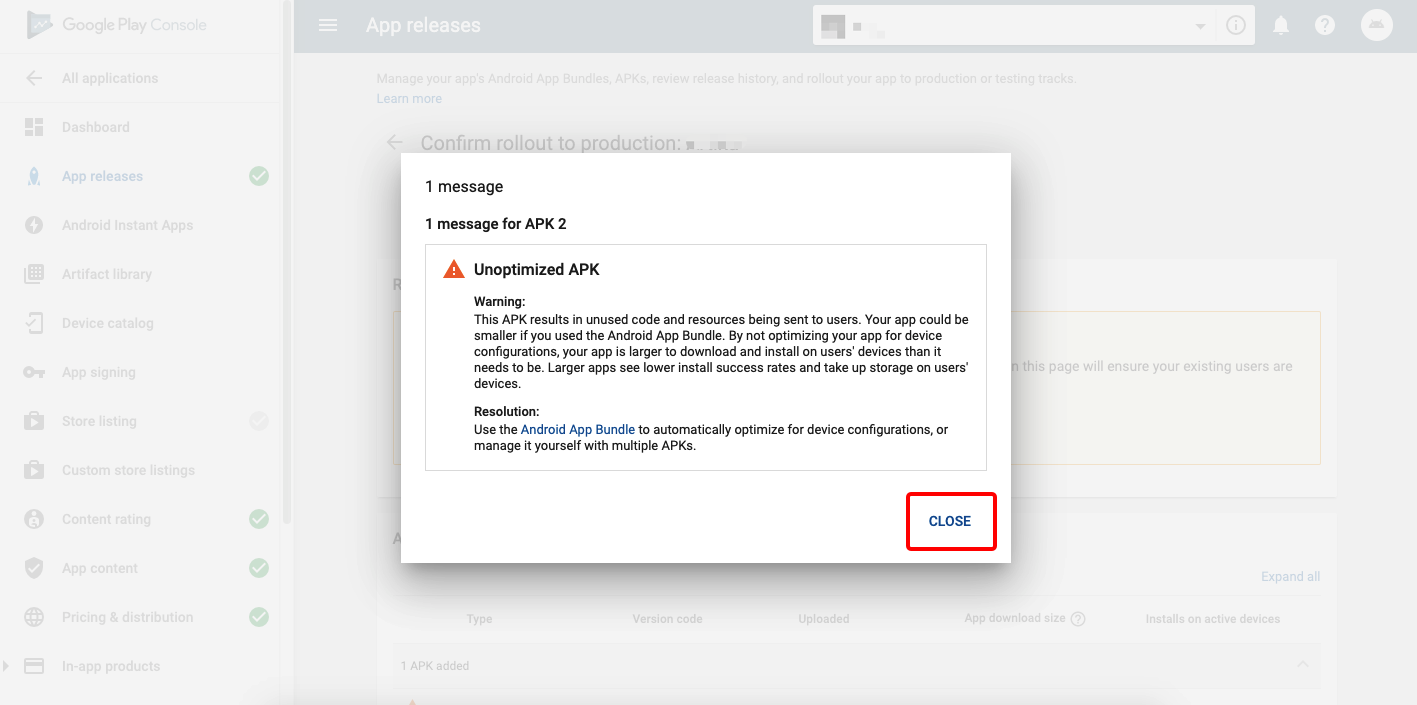Return to All applications
Image resolution: width=1417 pixels, height=705 pixels.
[109, 78]
